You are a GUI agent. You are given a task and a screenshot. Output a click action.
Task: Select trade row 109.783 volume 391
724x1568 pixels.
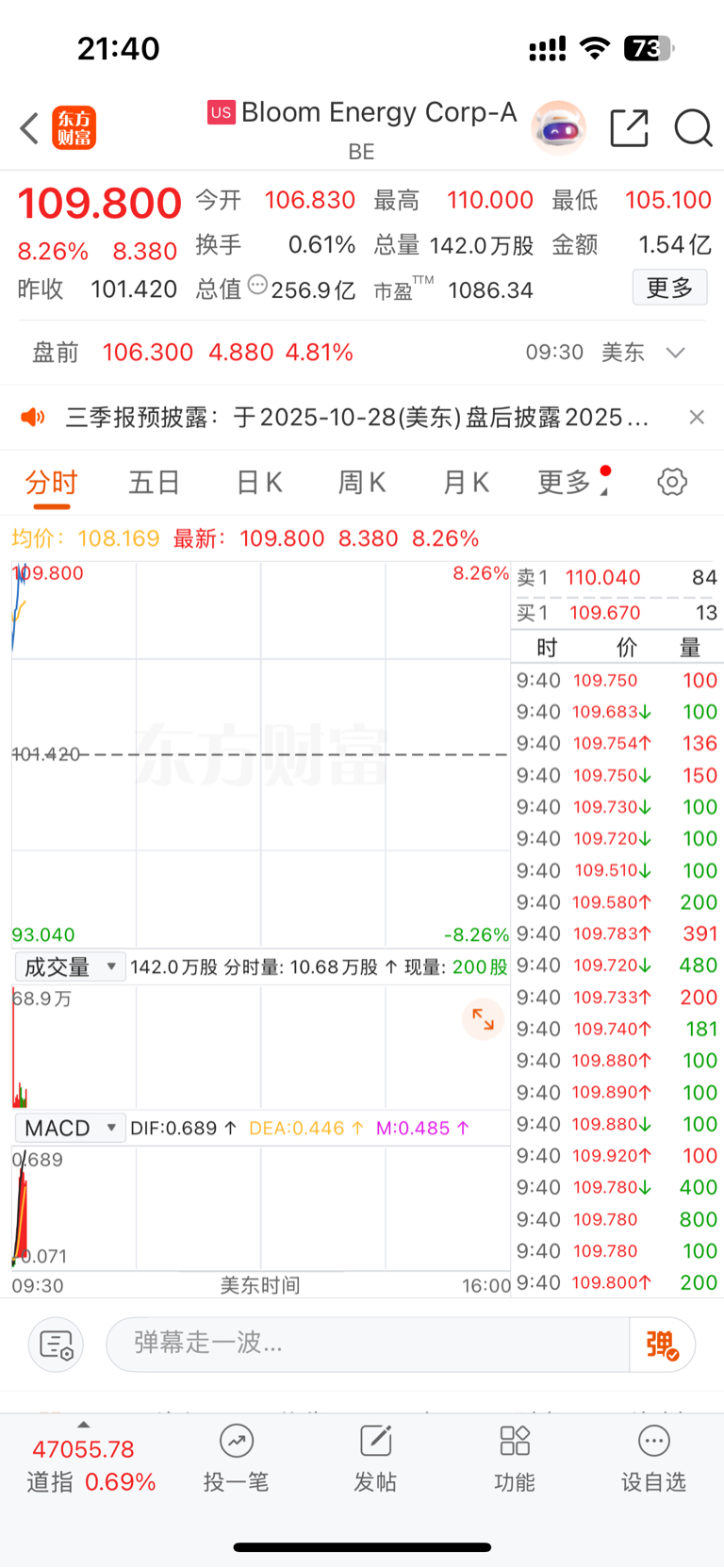617,934
